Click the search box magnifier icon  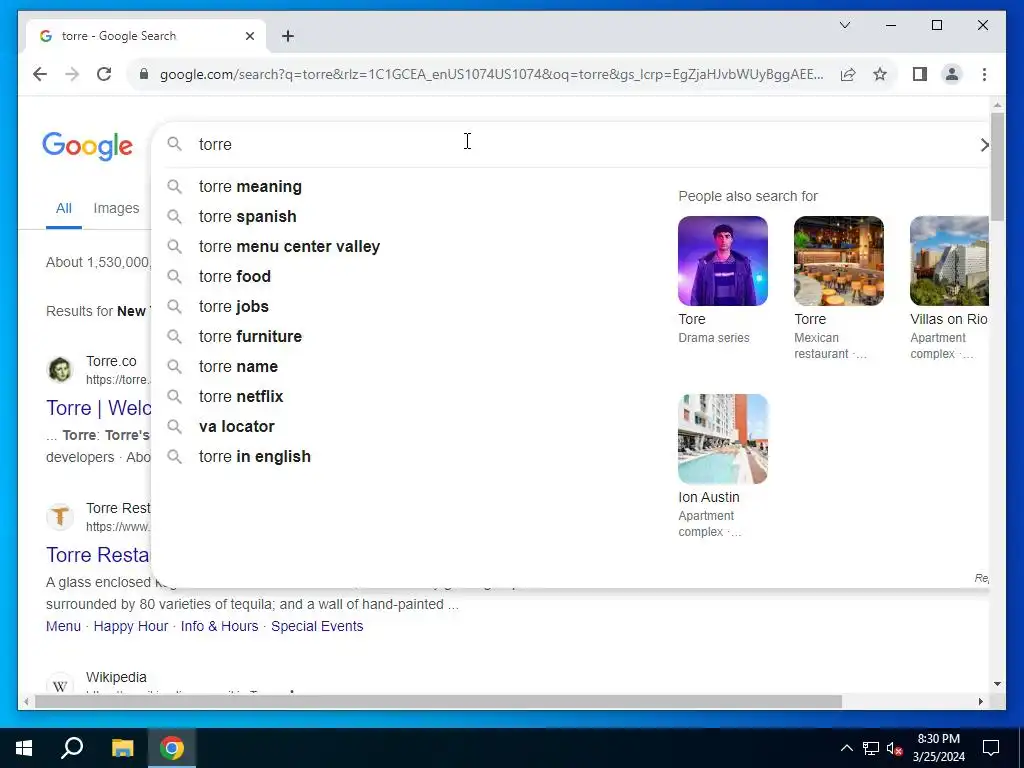[x=174, y=144]
